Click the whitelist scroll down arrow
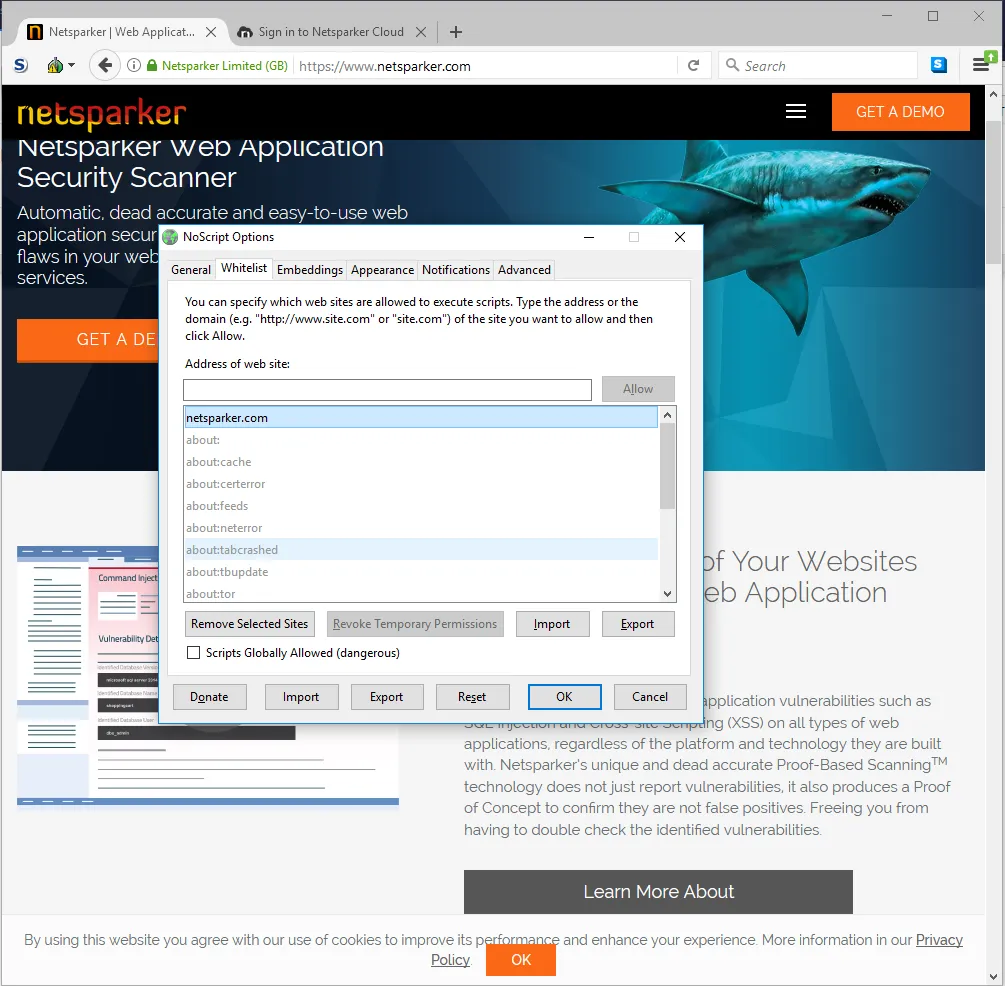The width and height of the screenshot is (1005, 986). pos(667,594)
